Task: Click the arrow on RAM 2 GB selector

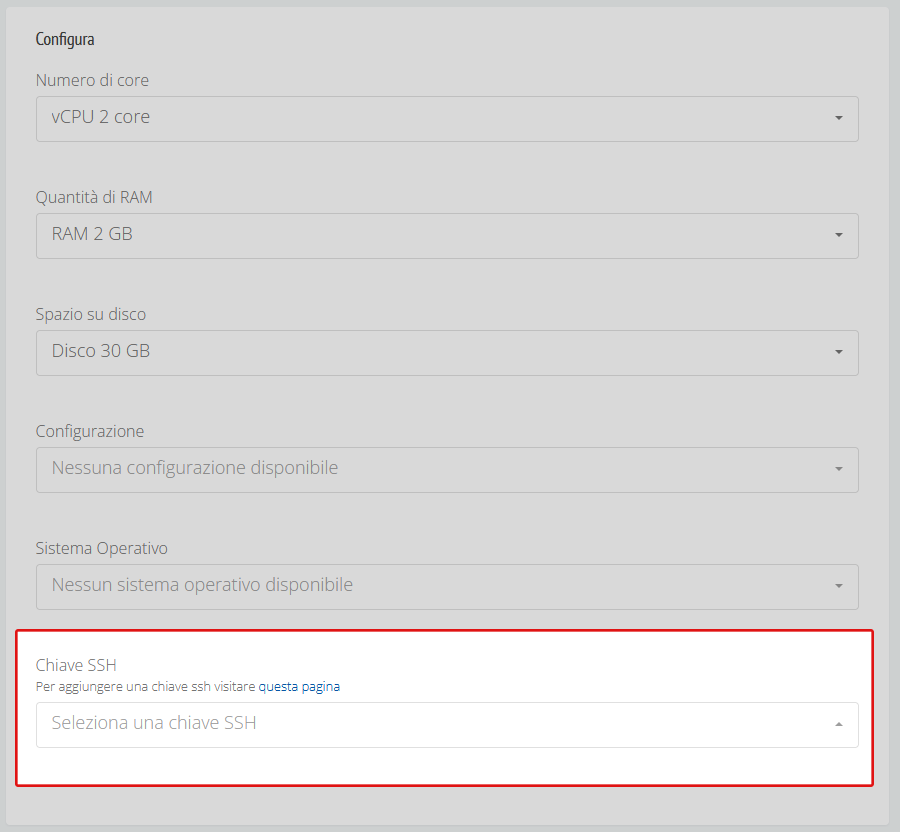Action: [x=839, y=235]
